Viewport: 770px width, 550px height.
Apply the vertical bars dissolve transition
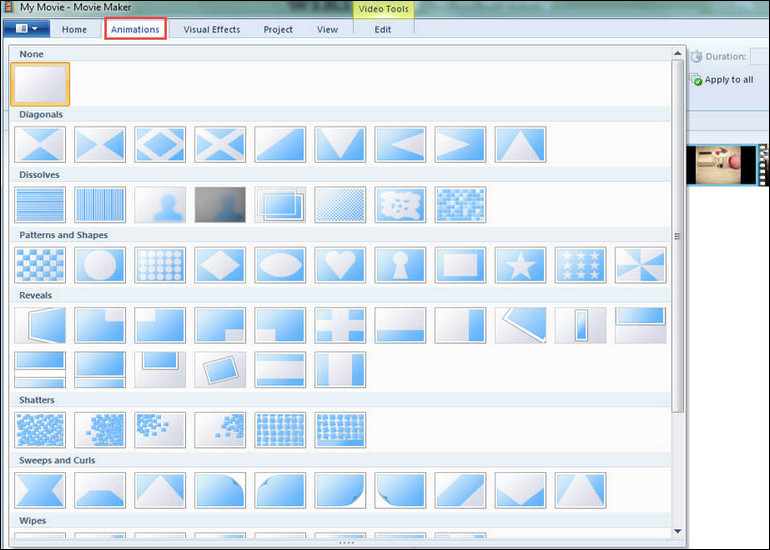tap(100, 205)
